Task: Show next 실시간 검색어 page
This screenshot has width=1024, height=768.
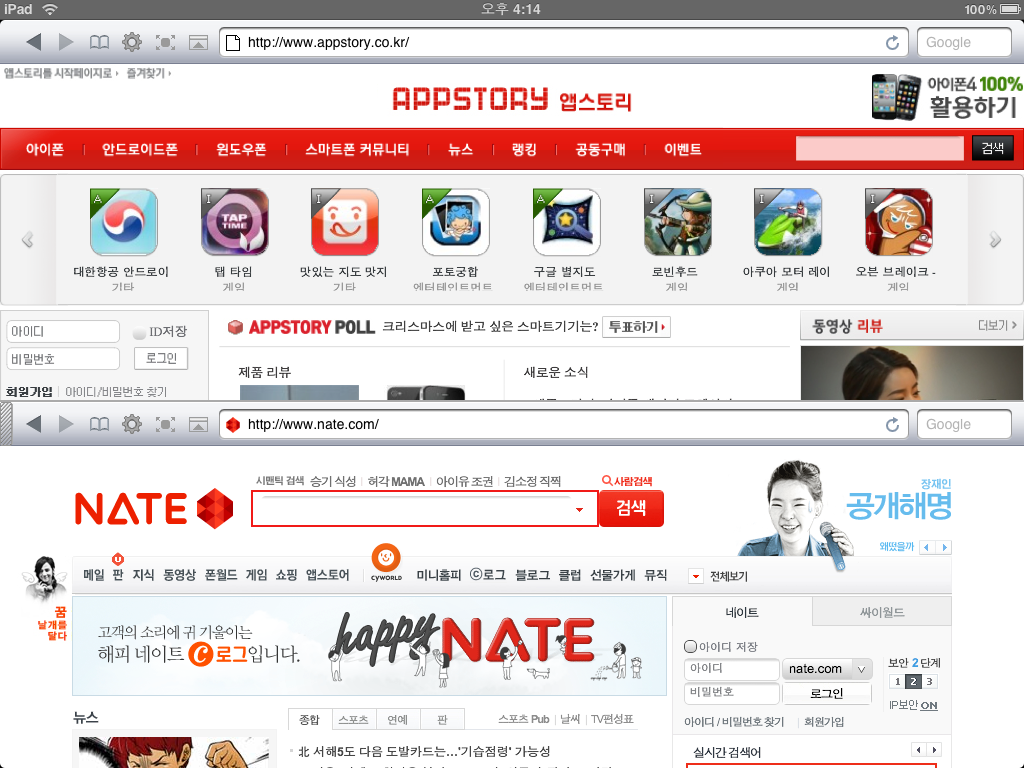Action: pos(935,750)
